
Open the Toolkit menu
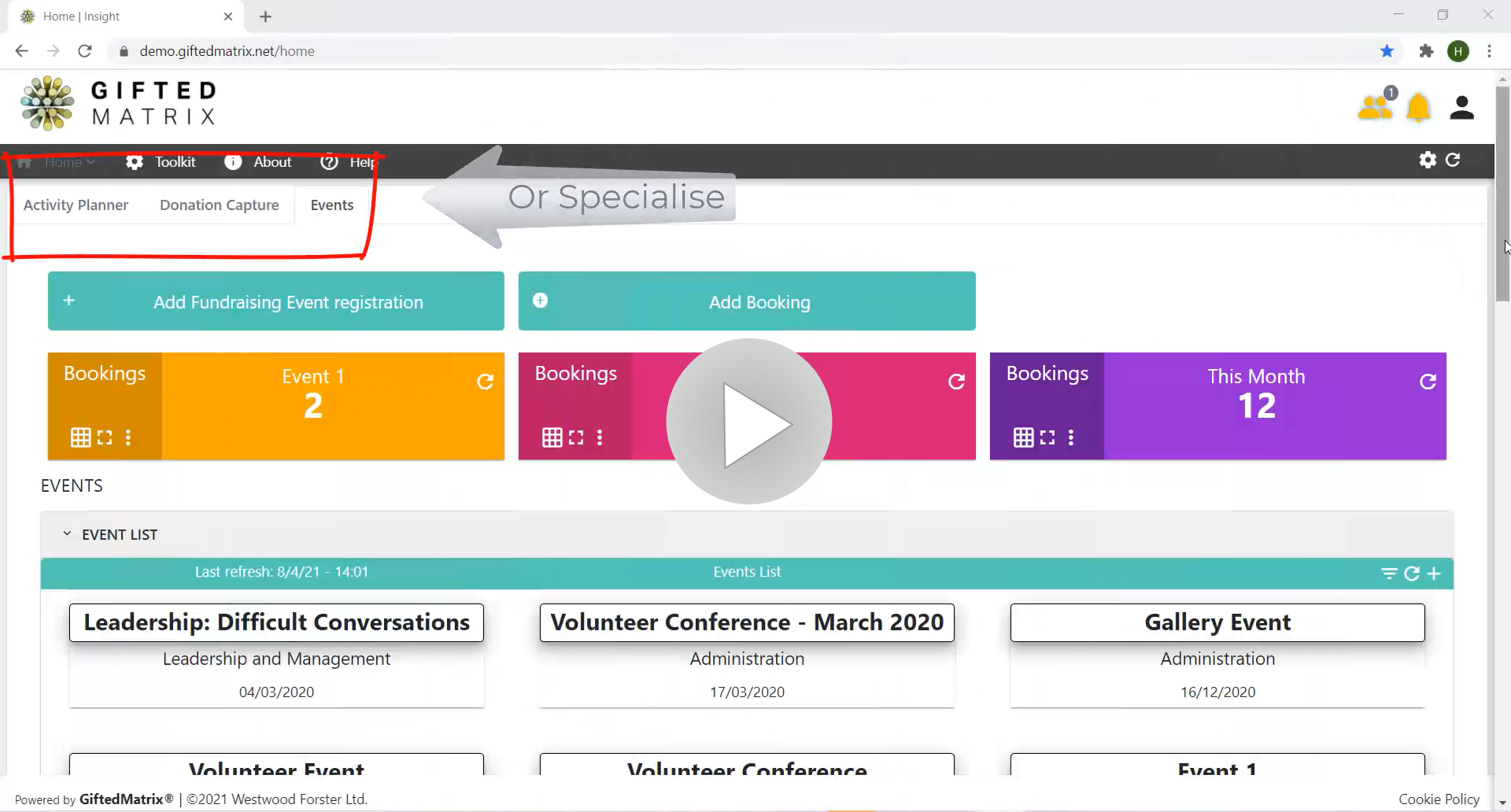175,161
